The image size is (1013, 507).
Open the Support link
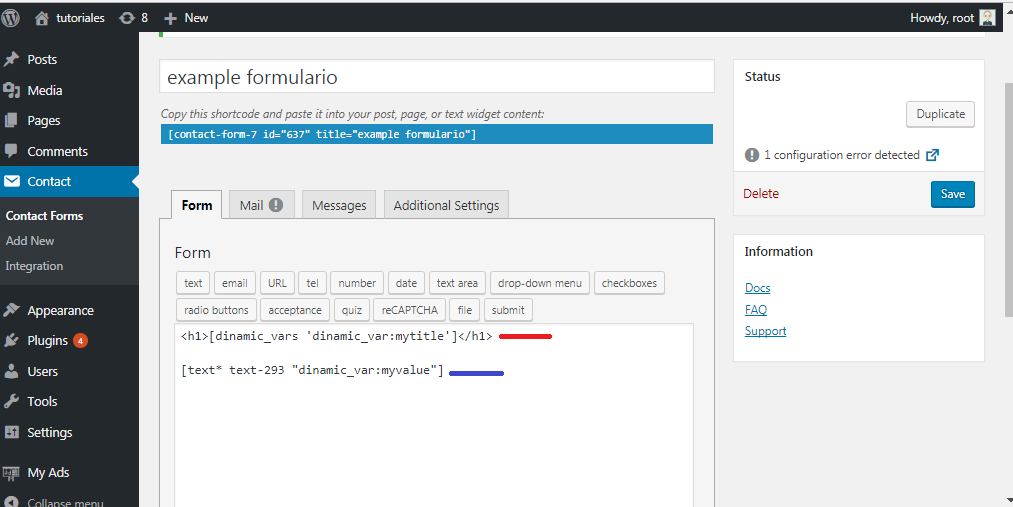click(766, 331)
